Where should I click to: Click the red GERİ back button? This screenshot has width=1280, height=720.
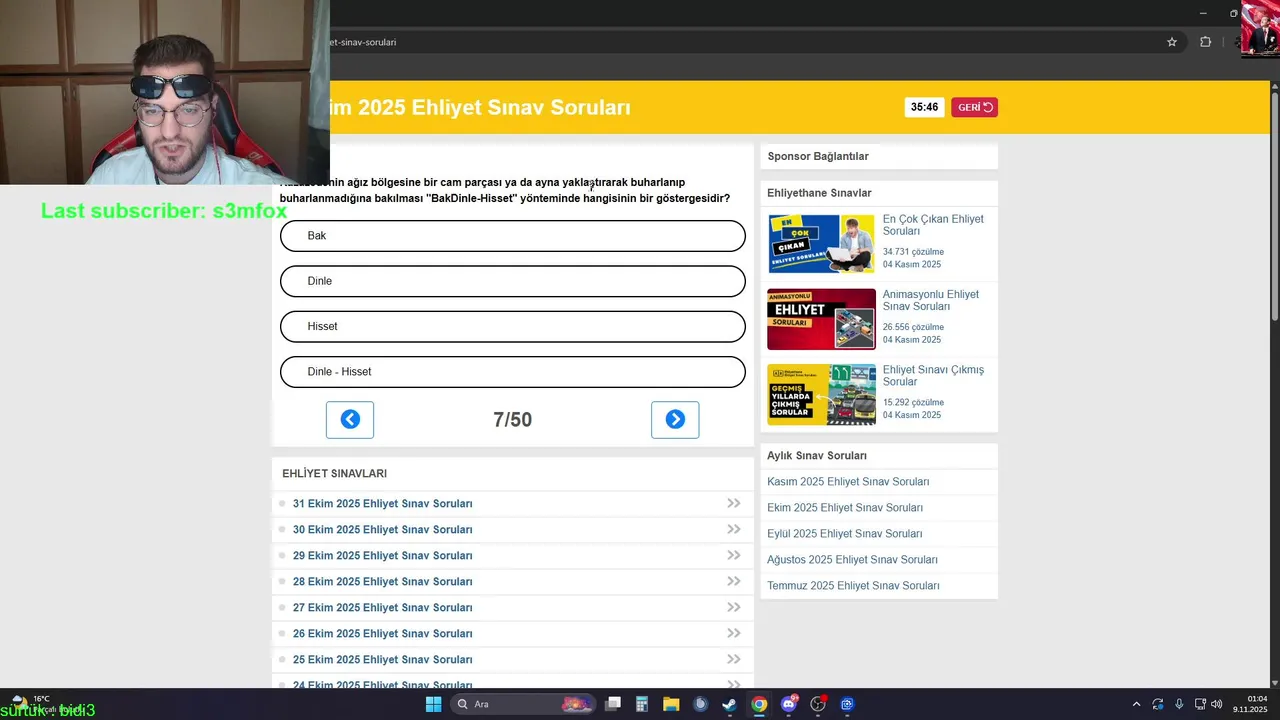974,107
